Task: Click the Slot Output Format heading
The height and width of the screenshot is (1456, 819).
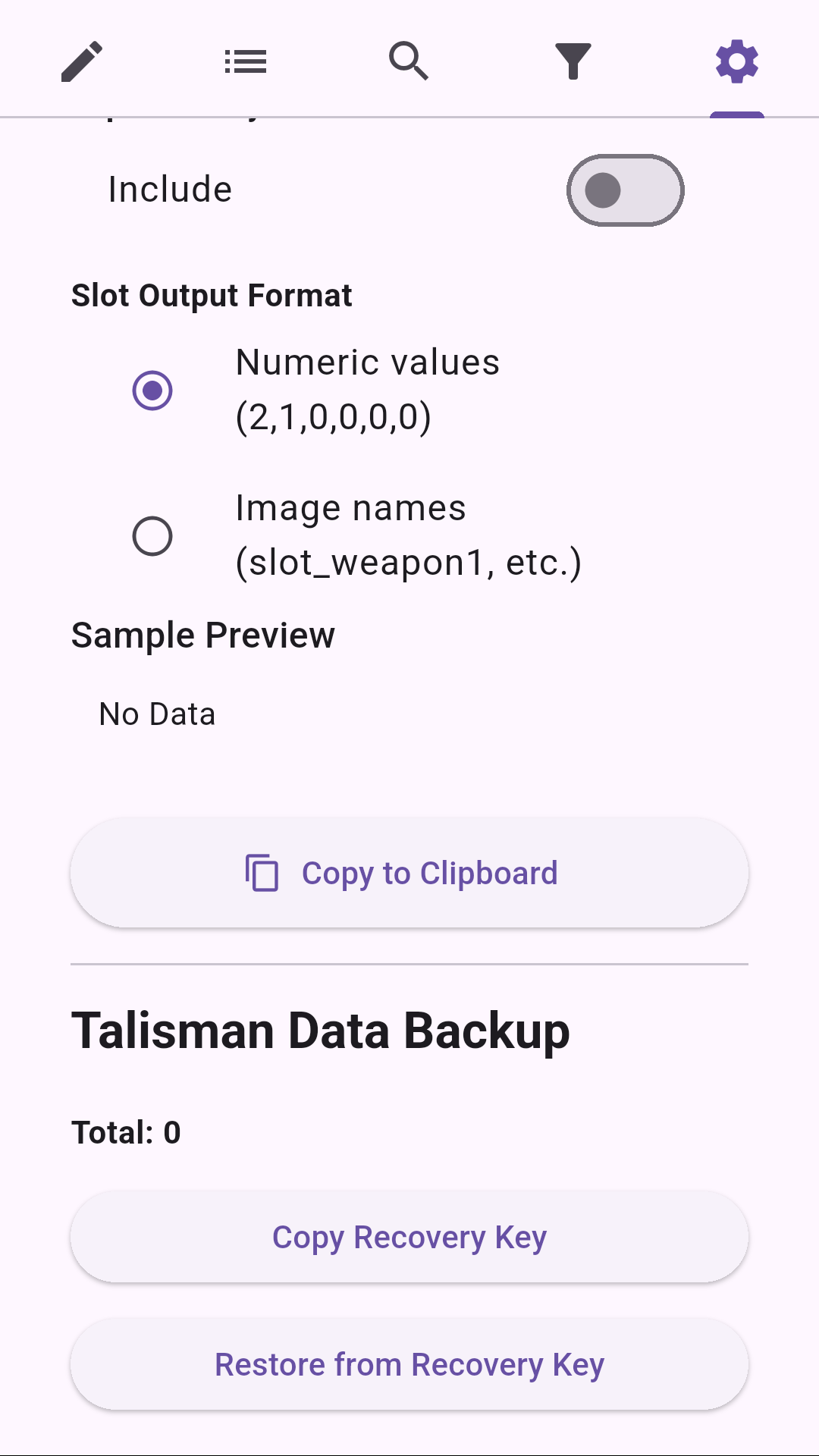Action: click(x=212, y=295)
